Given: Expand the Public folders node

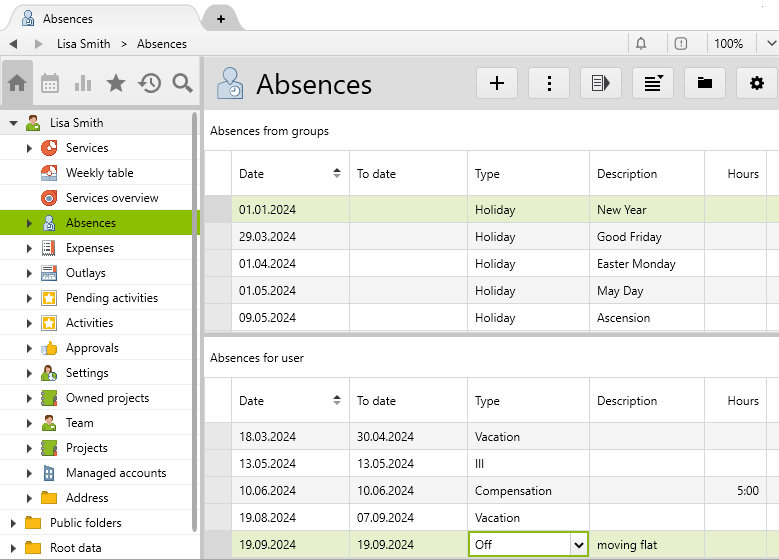Looking at the screenshot, I should 14,523.
